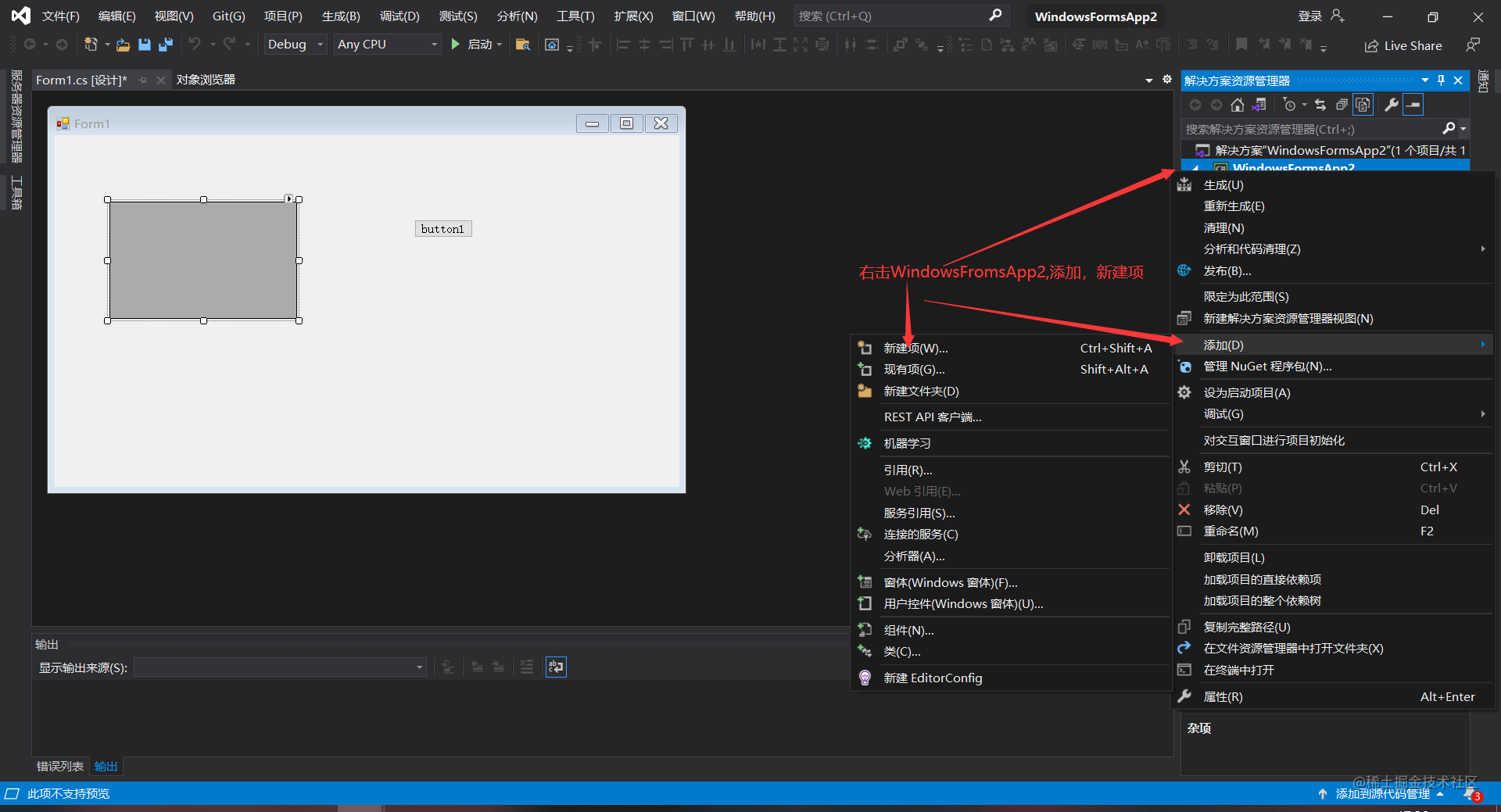
Task: Select the gray panel control on Form1
Action: (x=203, y=260)
